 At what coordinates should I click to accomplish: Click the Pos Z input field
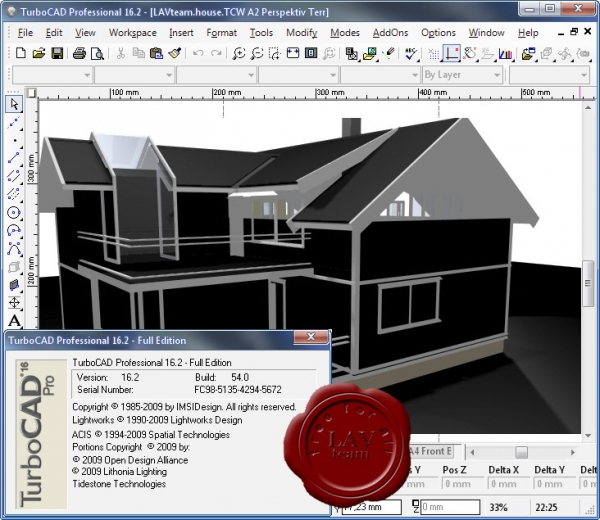[x=462, y=484]
